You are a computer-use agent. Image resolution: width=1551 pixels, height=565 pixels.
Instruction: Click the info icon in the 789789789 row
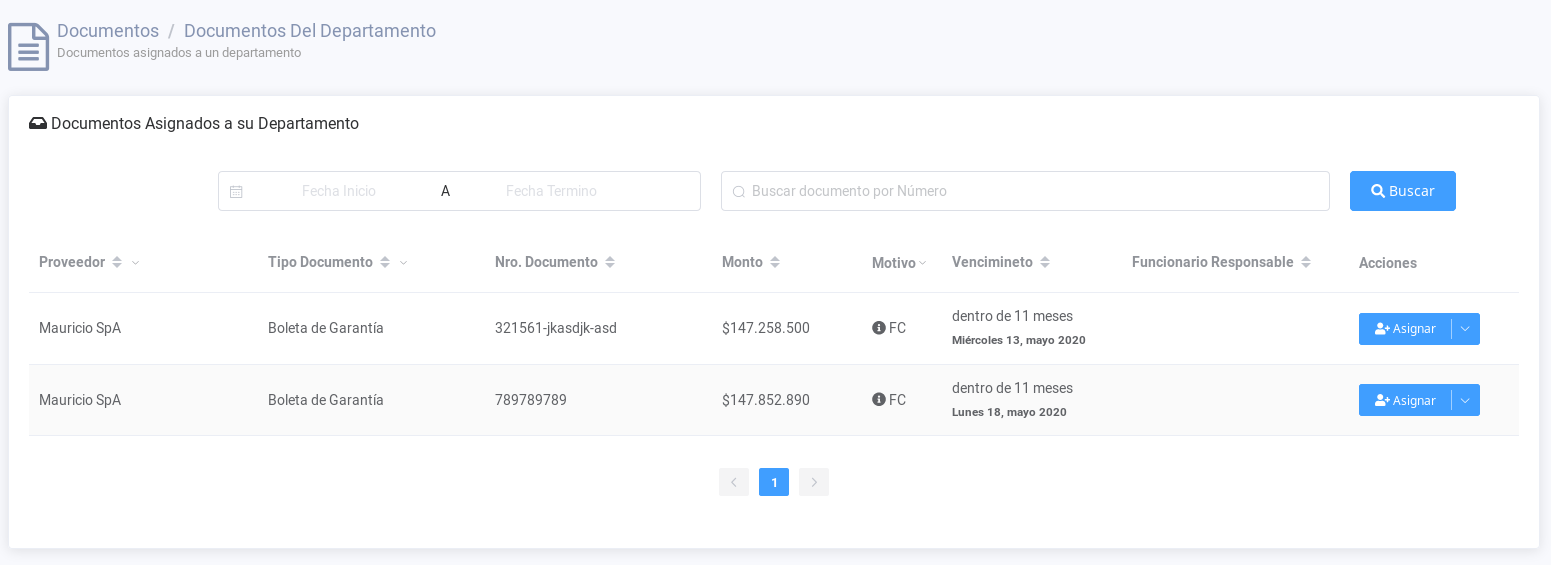879,400
